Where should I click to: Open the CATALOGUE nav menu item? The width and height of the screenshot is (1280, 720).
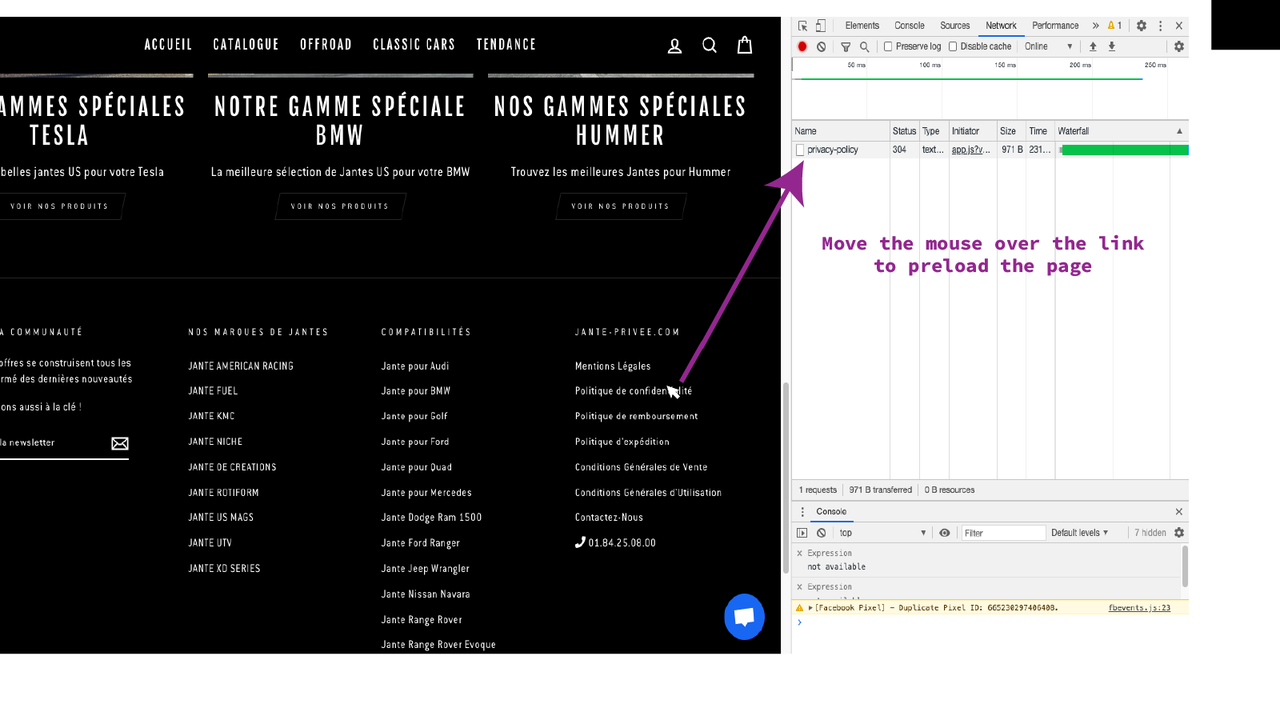(246, 45)
